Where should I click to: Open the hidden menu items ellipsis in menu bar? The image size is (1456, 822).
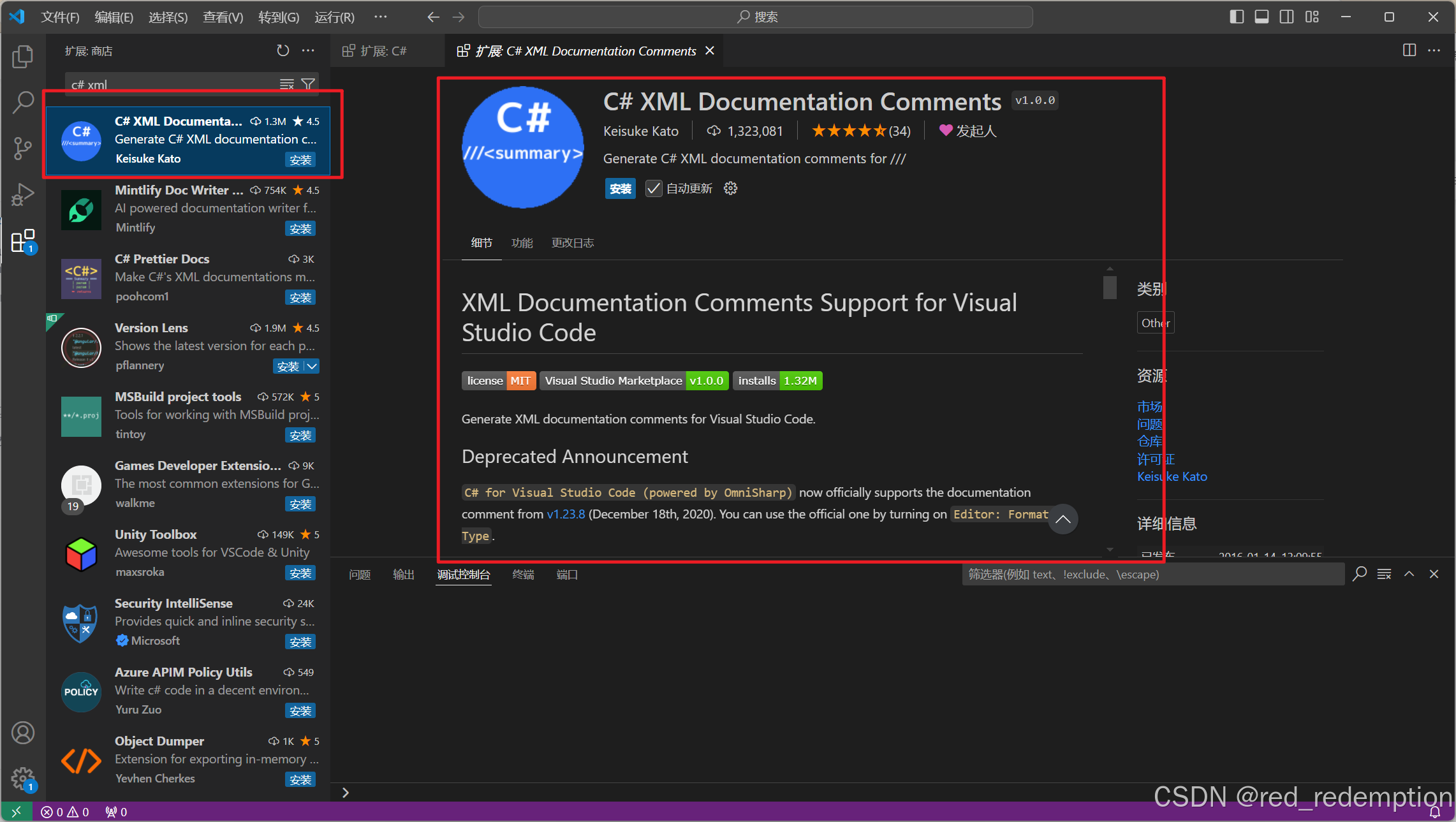tap(381, 17)
